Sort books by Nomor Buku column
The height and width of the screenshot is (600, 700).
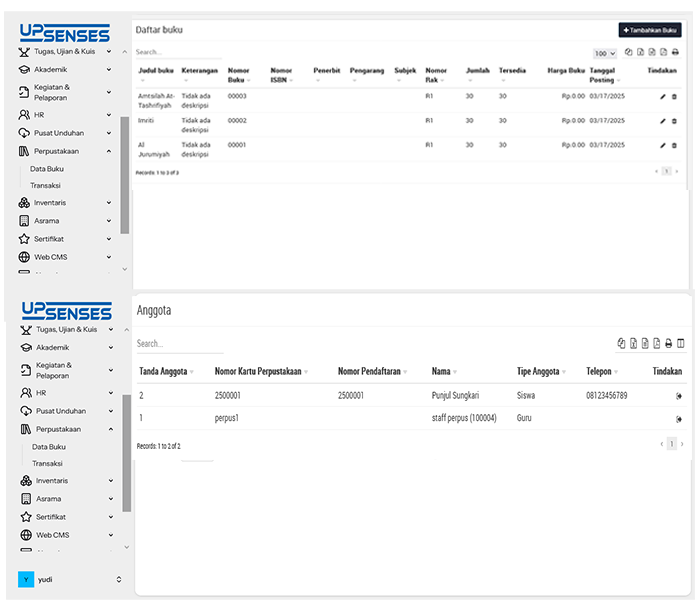coord(238,75)
